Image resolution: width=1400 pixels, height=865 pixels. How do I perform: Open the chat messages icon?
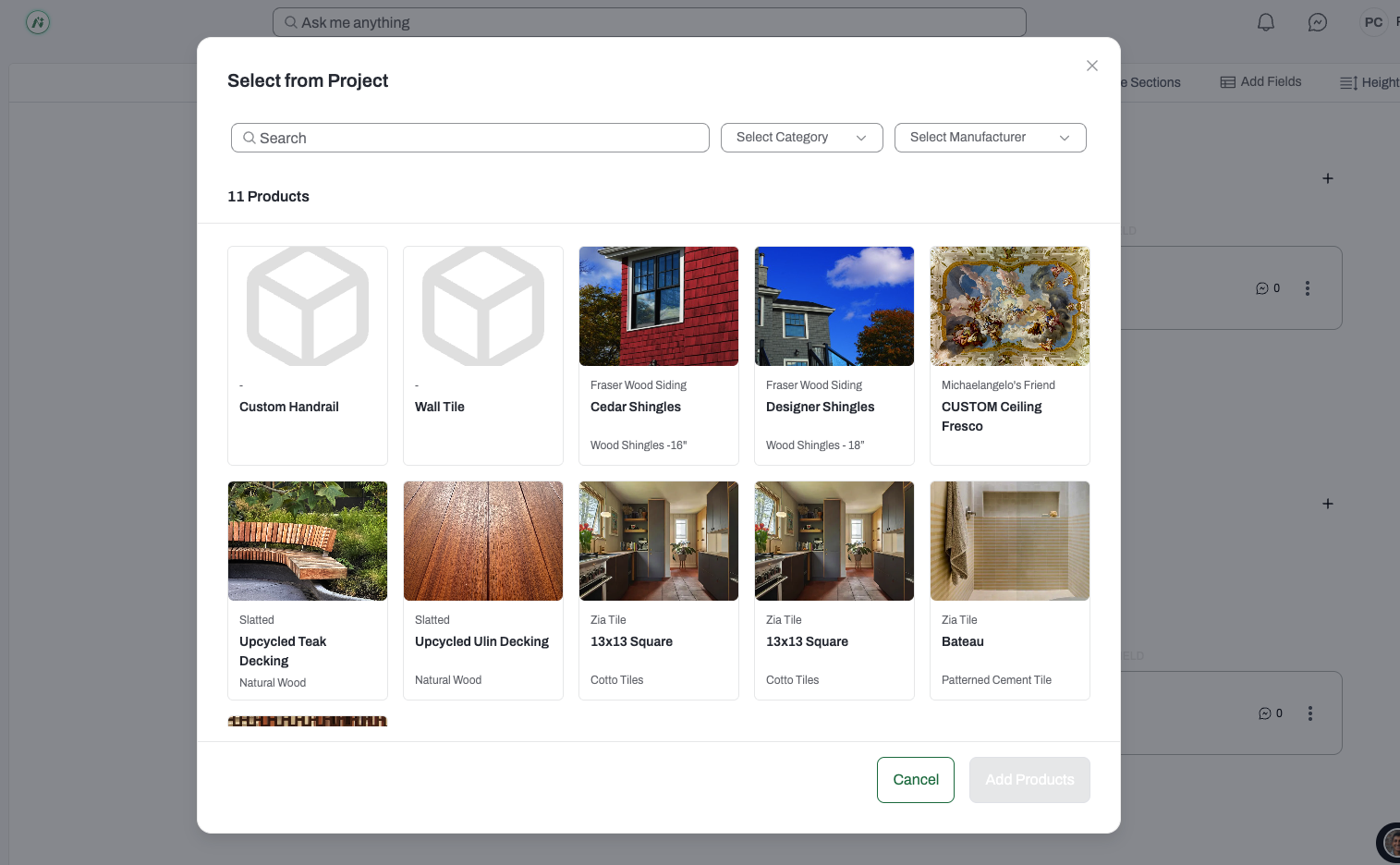(1318, 22)
